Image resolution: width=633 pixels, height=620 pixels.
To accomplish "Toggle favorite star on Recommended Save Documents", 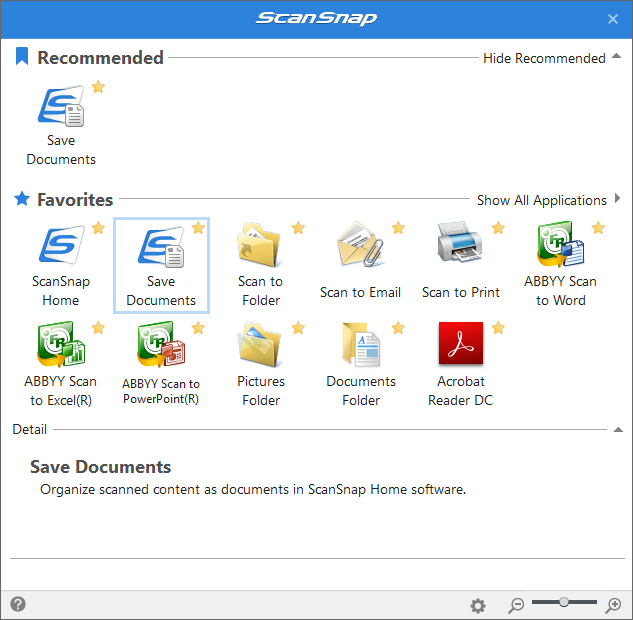I will pyautogui.click(x=98, y=87).
